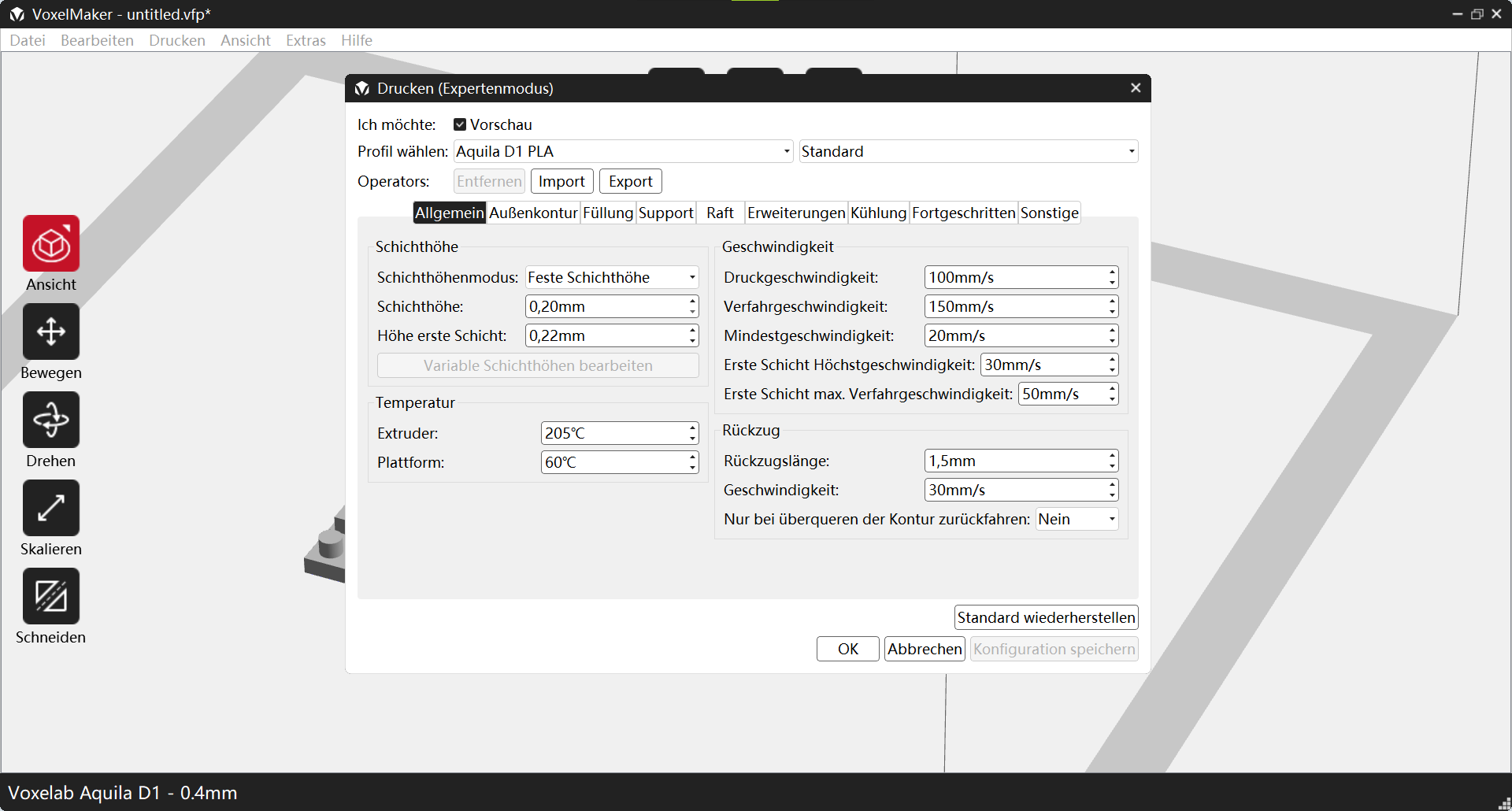Open the Schichthöhenmodus dropdown
The image size is (1512, 811).
coord(612,277)
